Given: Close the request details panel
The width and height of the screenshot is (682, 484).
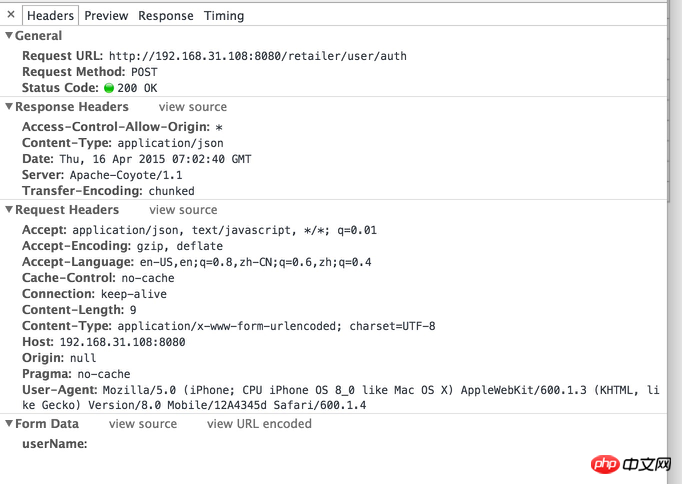Looking at the screenshot, I should point(11,14).
